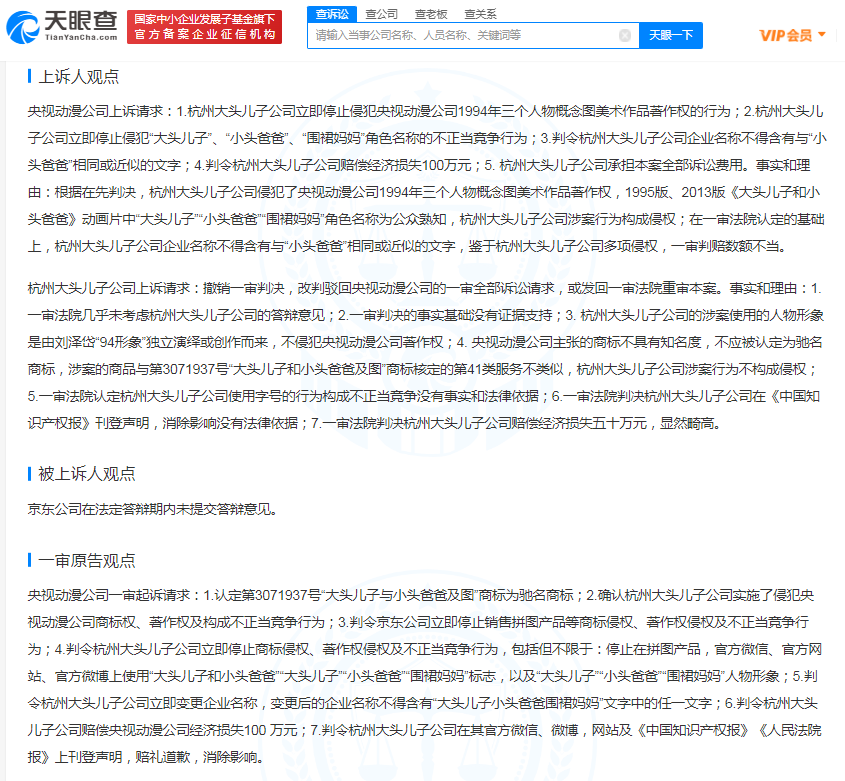Click the Tianyancha logo
The width and height of the screenshot is (845, 781).
click(62, 27)
